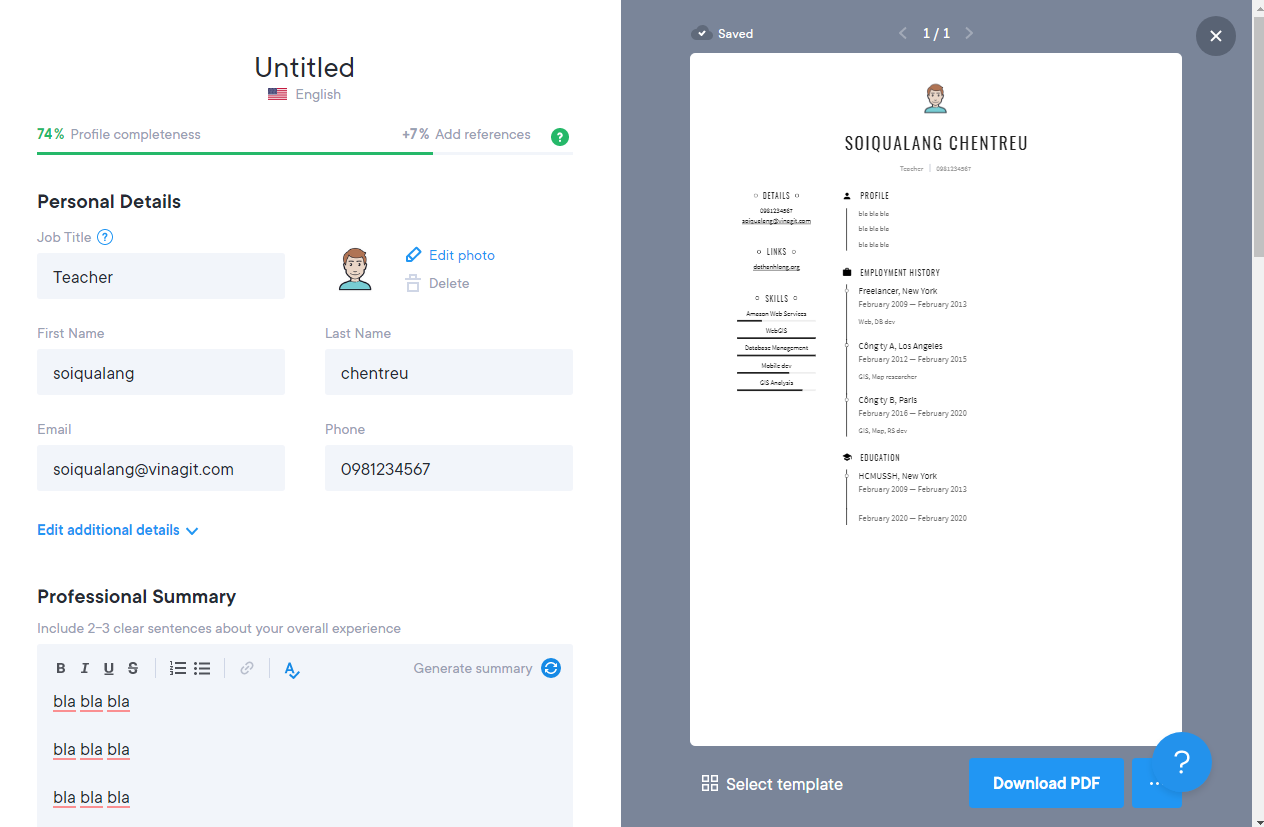Open the English language selector

(305, 95)
